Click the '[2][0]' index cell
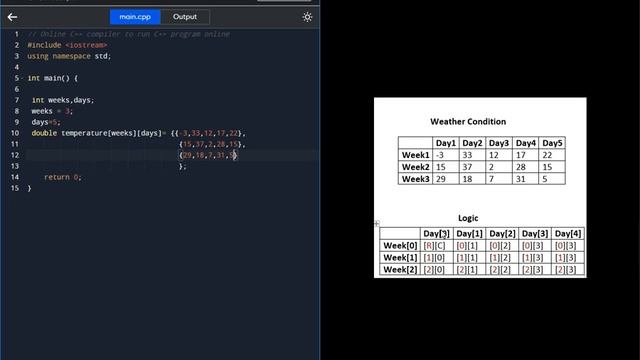Screen dimensions: 640x360 (x=436, y=269)
